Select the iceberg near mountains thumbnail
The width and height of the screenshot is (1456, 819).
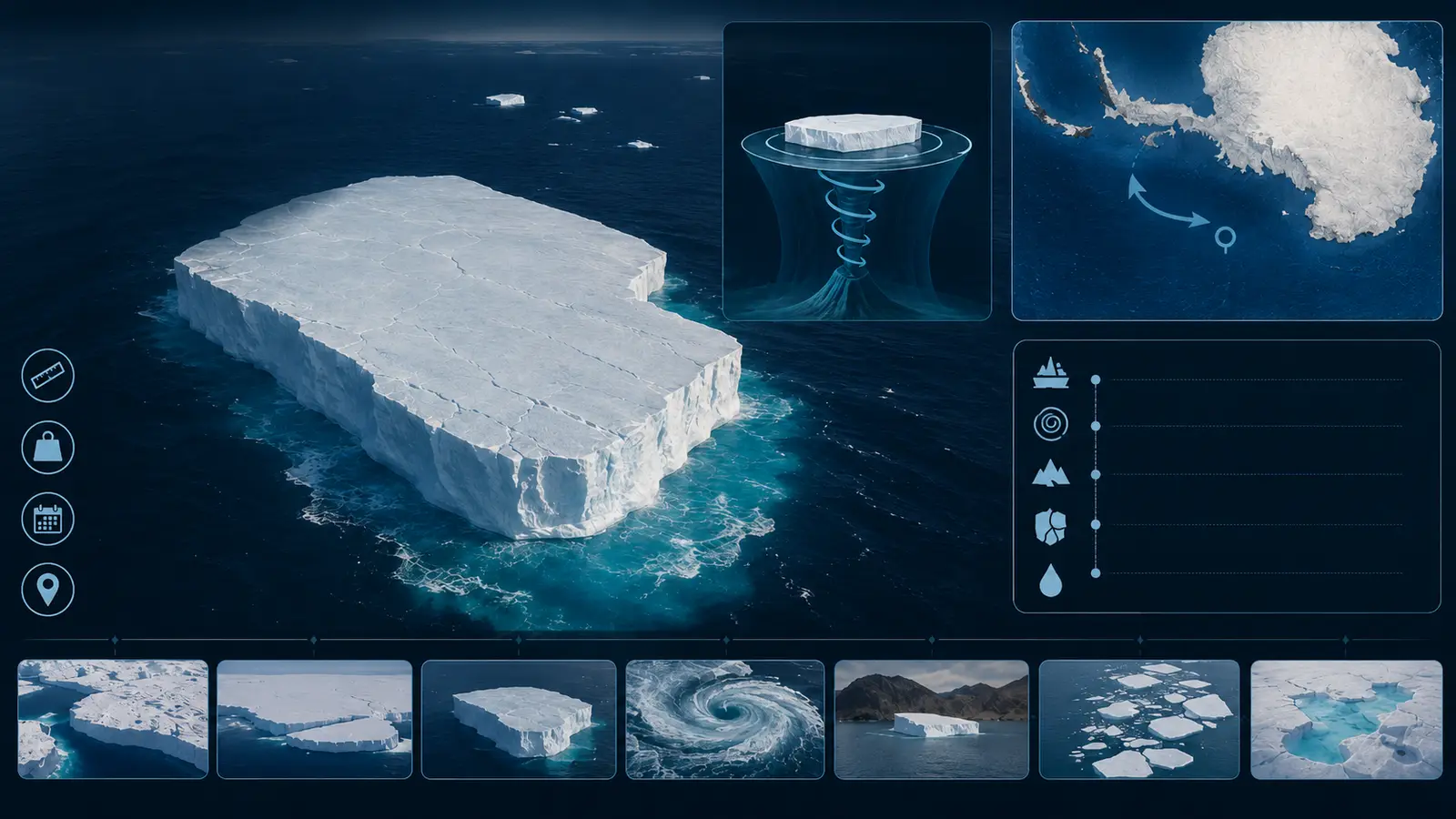coord(931,719)
